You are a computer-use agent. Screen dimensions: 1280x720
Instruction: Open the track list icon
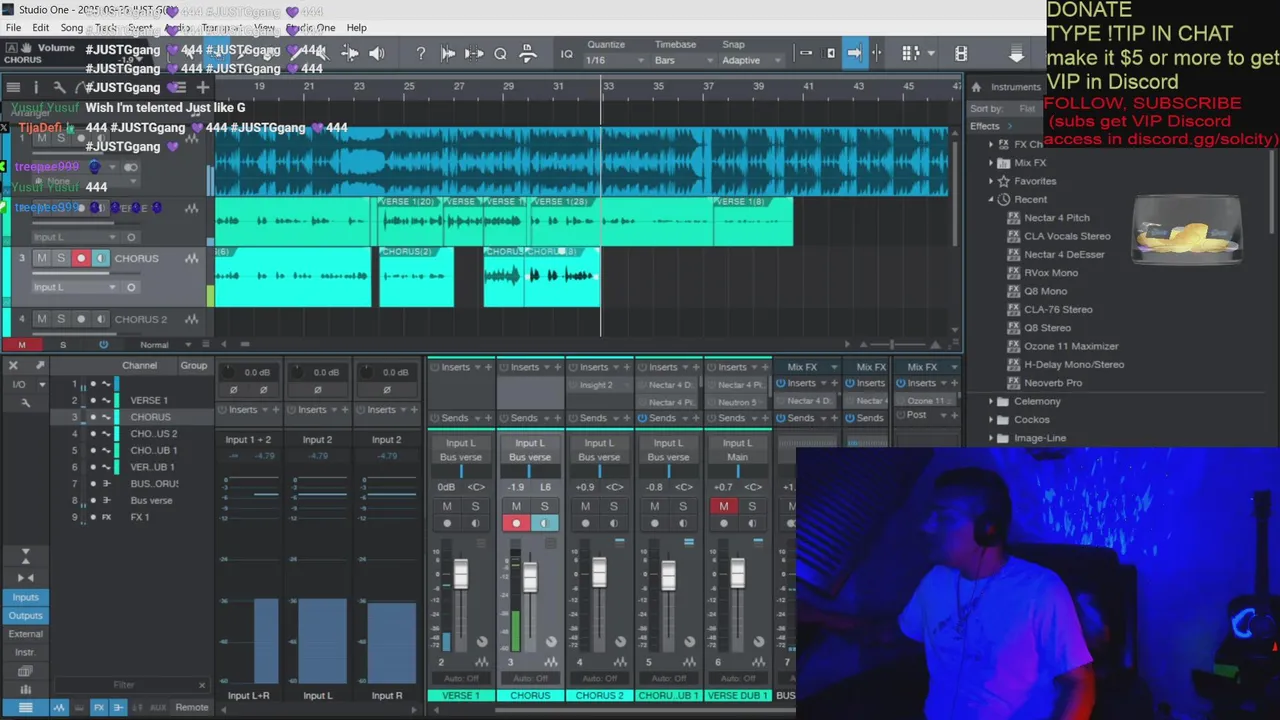point(14,88)
